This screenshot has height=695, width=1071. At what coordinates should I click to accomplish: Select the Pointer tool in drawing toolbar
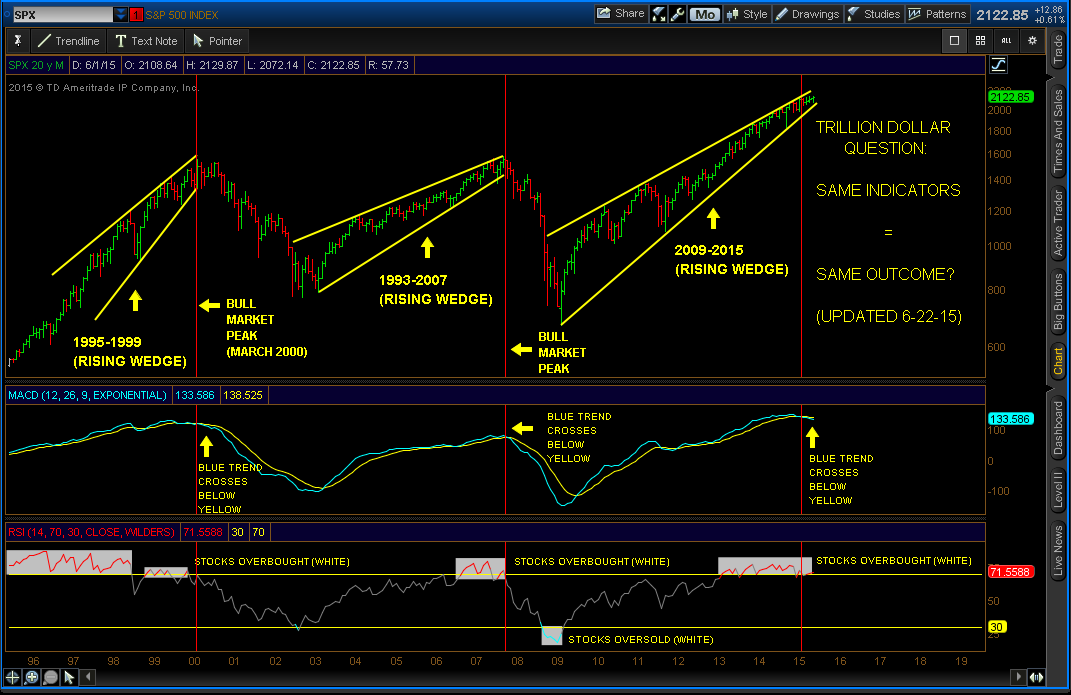217,41
